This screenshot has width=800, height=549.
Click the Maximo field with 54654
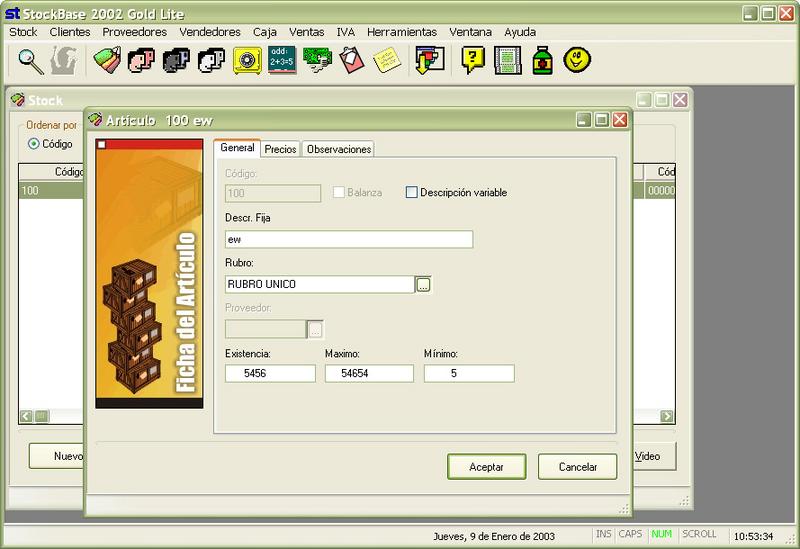point(369,373)
